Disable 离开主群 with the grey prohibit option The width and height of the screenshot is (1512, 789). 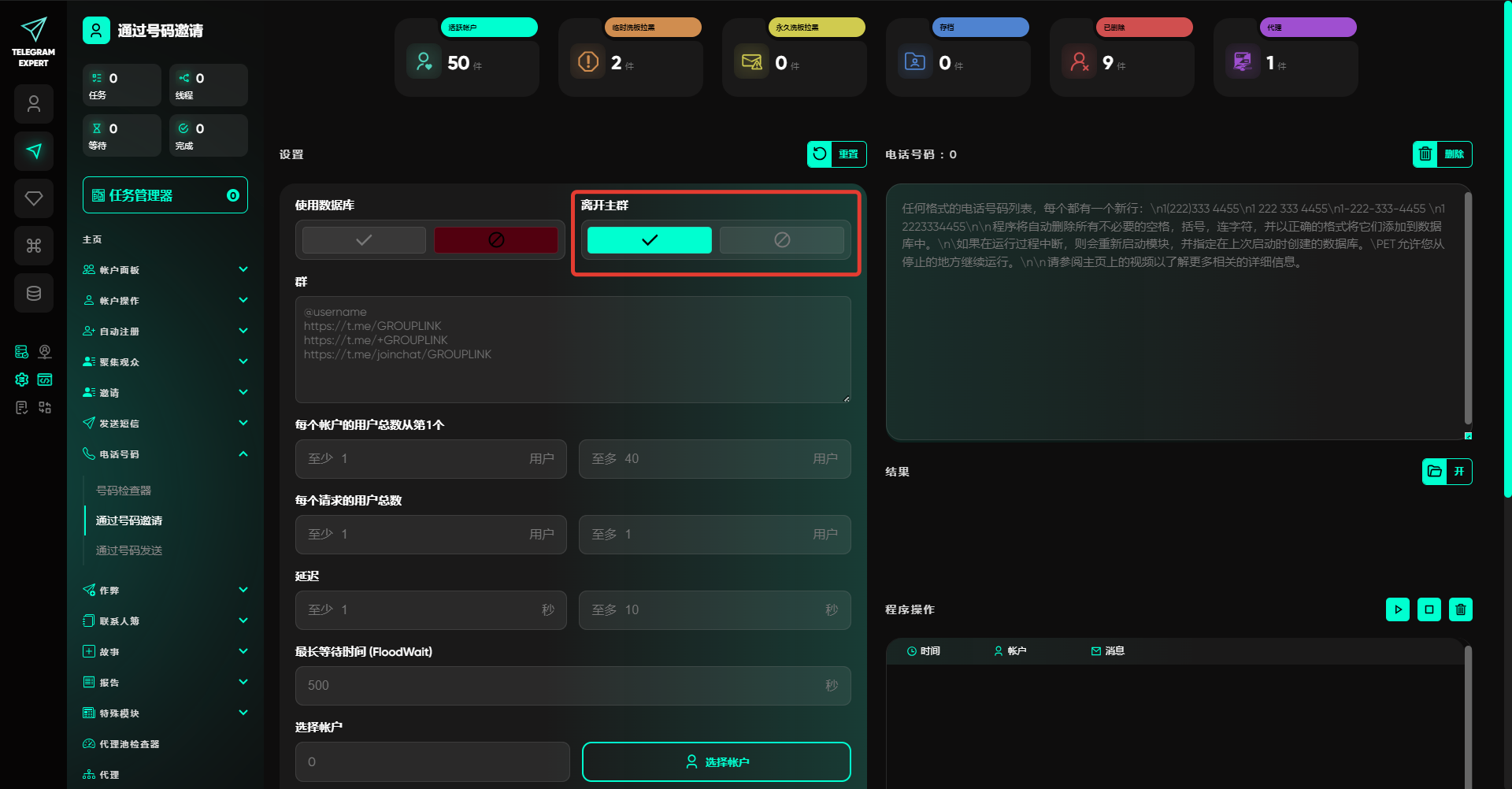[x=781, y=240]
